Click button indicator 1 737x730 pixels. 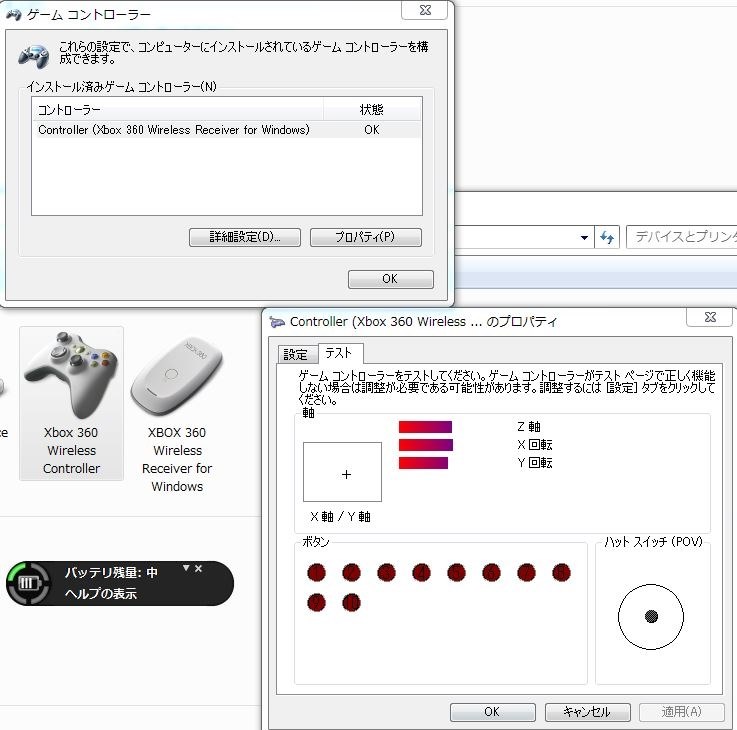point(316,573)
